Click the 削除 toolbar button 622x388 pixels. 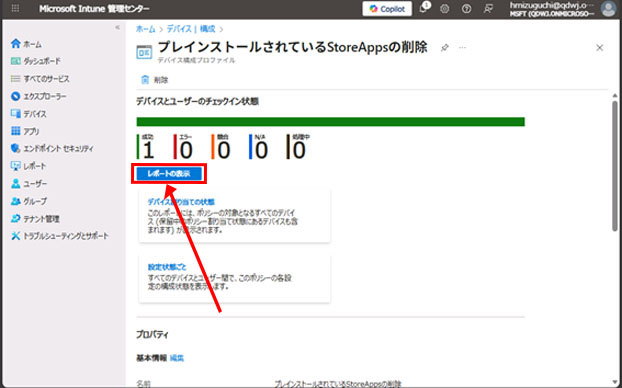[x=155, y=80]
